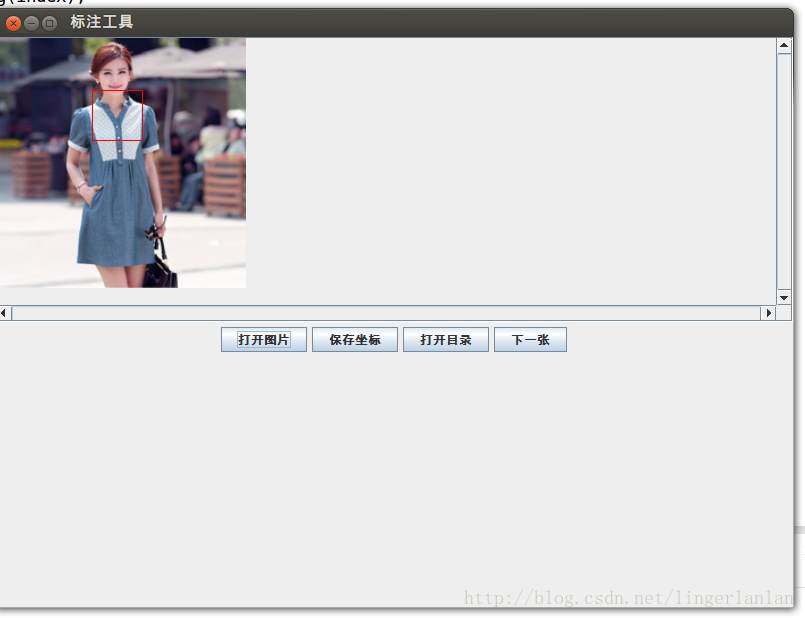Save coordinates with 保存坐标 button
The width and height of the screenshot is (805, 618).
tap(355, 340)
